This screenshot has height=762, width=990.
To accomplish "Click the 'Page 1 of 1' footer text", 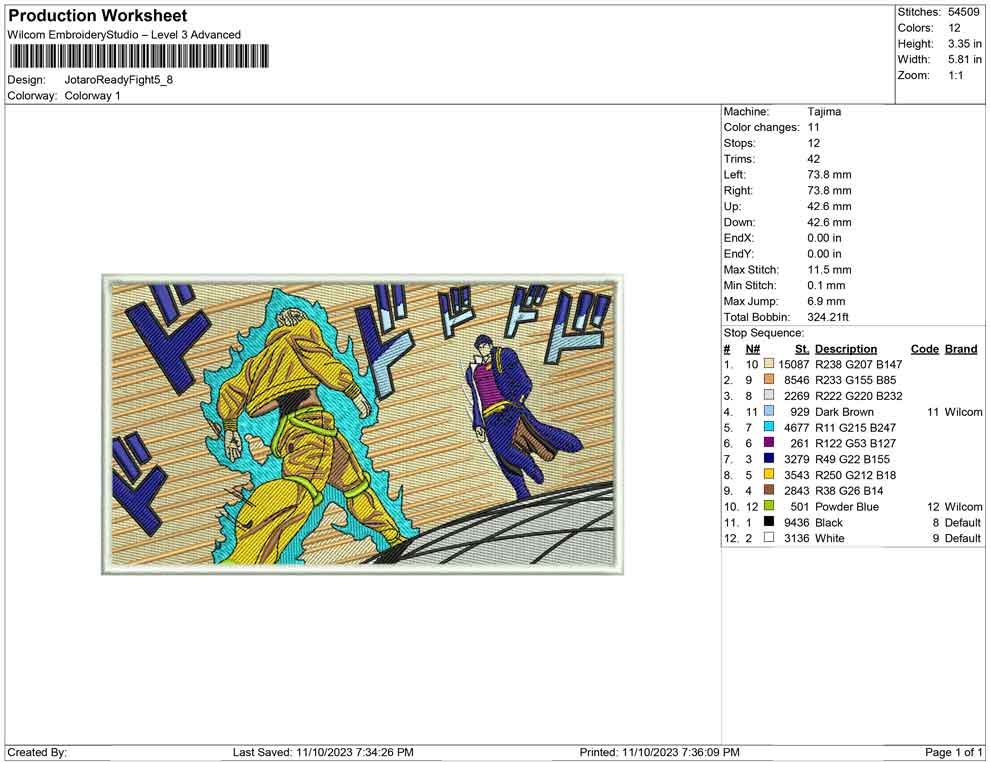I will coord(953,752).
